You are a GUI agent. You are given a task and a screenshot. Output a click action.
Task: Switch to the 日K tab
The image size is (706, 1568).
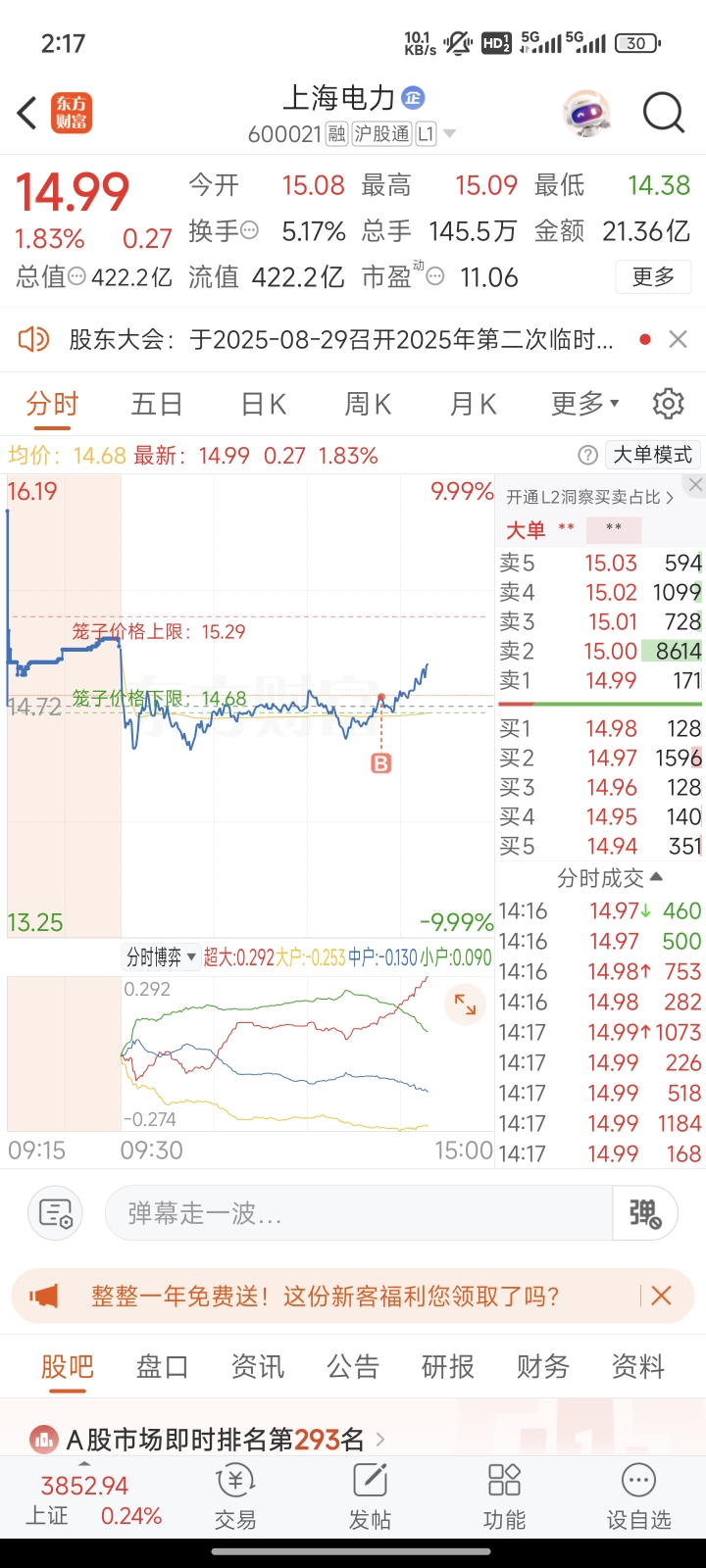click(263, 404)
